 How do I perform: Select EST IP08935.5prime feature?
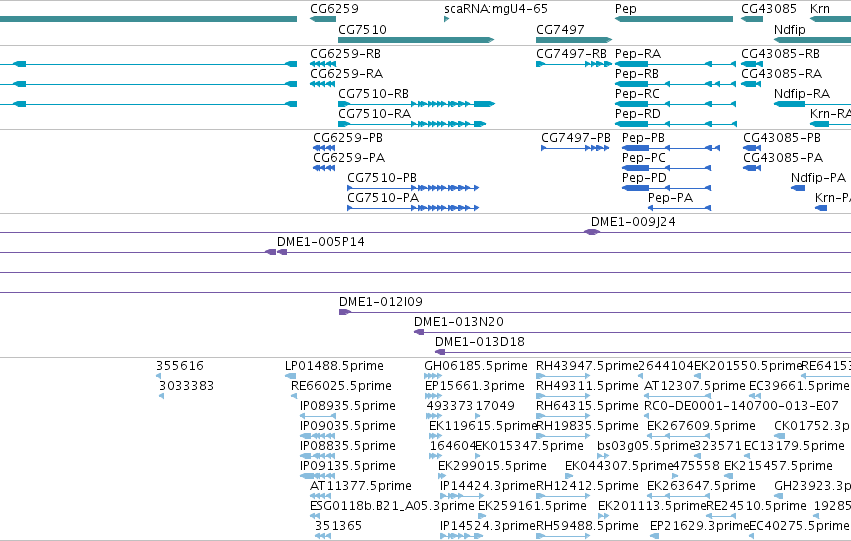(x=317, y=416)
